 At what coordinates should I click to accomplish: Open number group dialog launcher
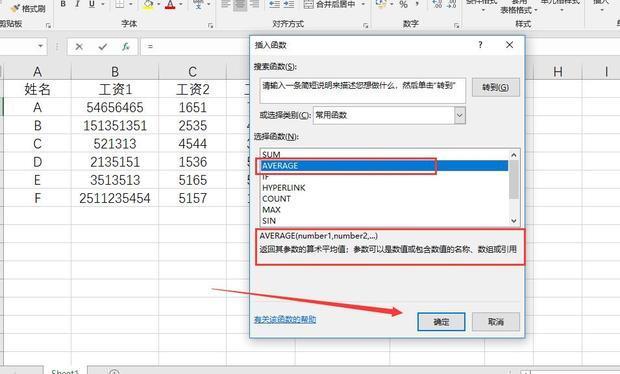[457, 25]
